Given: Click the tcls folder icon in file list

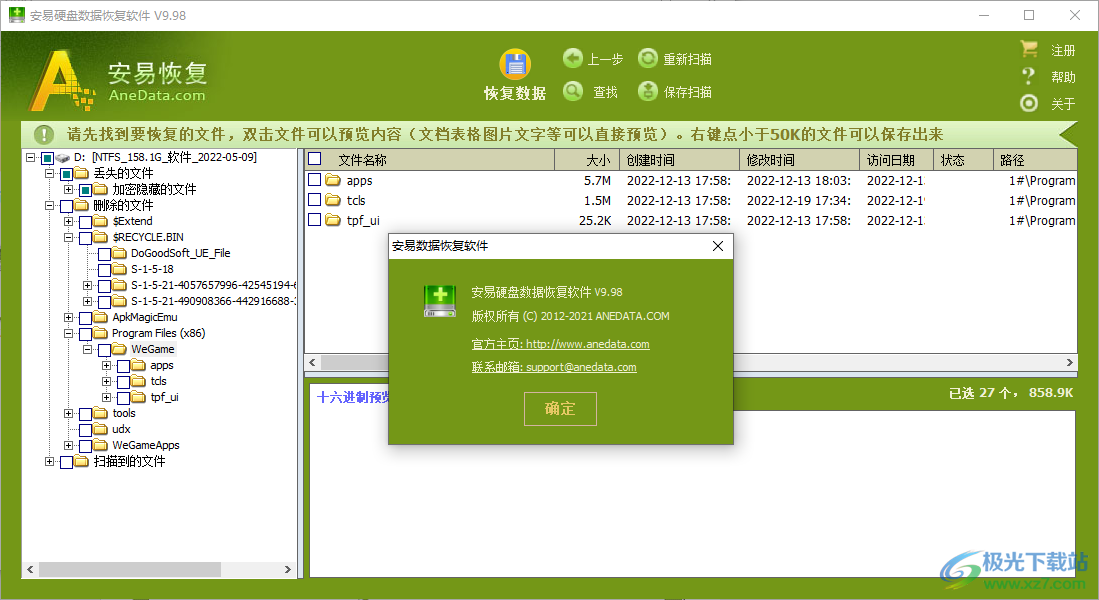Looking at the screenshot, I should coord(333,200).
